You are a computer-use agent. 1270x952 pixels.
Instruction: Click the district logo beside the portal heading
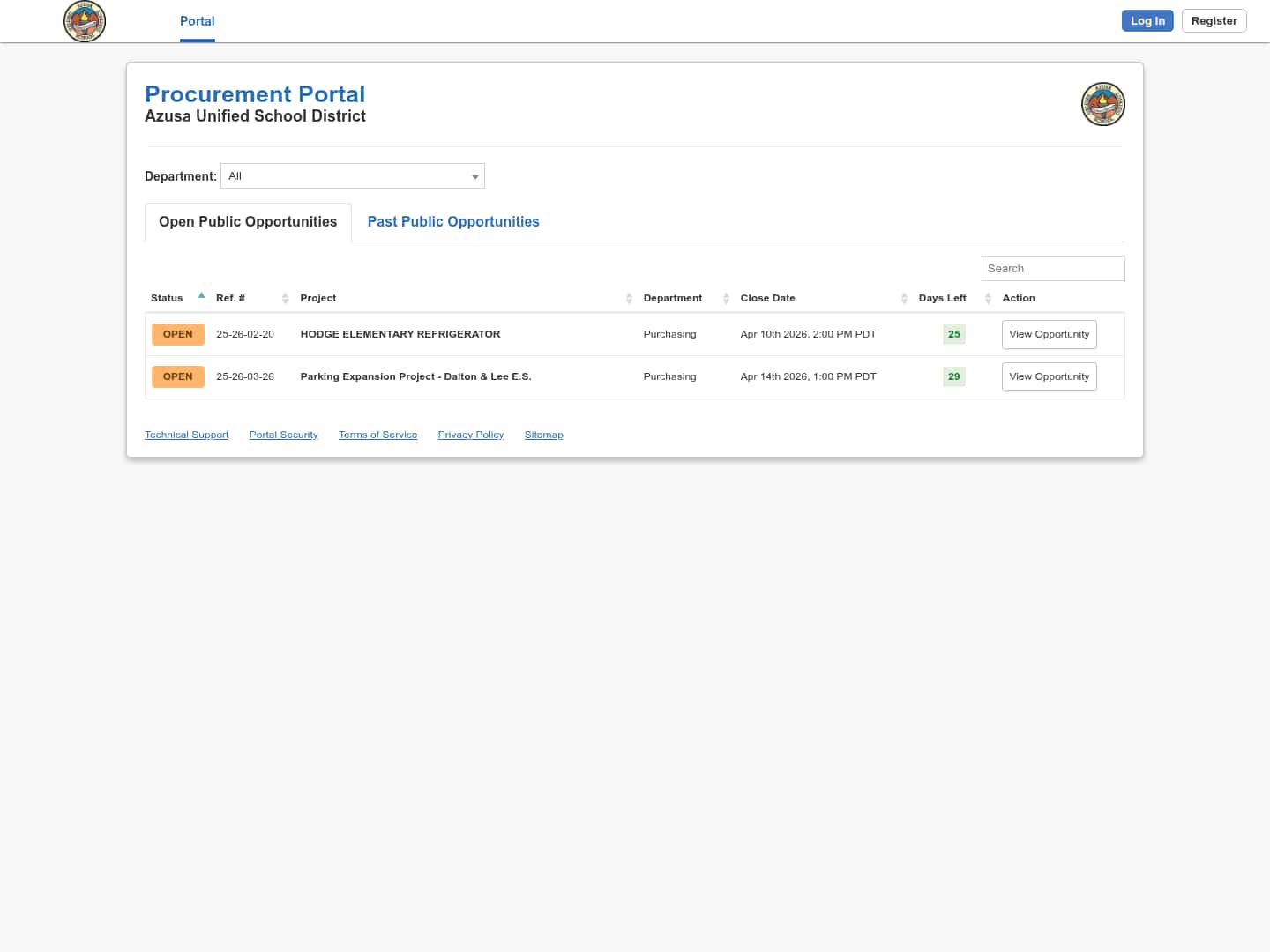click(1102, 103)
